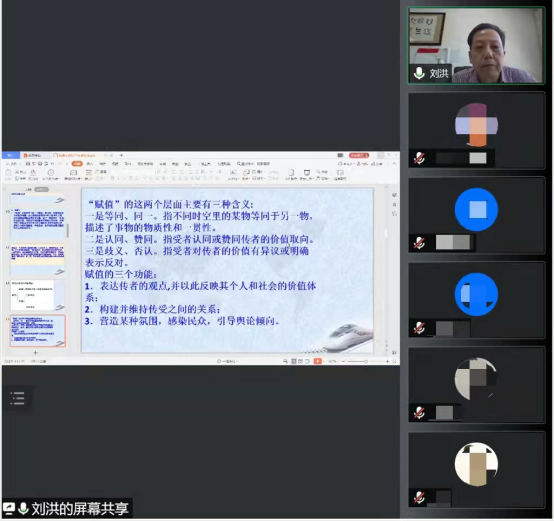Collapse the ribbon with the chevron arrow
The width and height of the screenshot is (554, 521).
(394, 164)
